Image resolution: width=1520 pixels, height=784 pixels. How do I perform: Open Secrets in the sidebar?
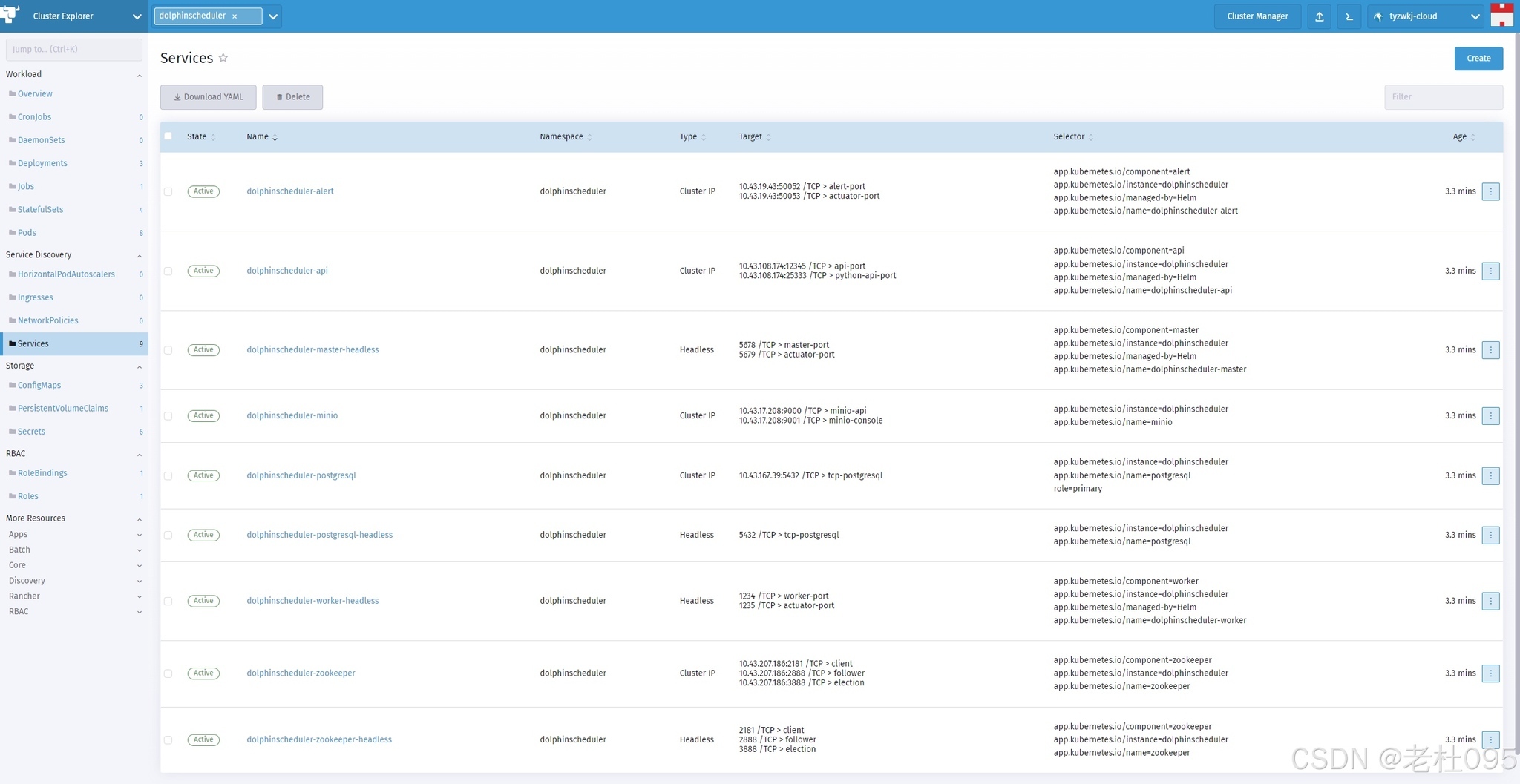[31, 431]
